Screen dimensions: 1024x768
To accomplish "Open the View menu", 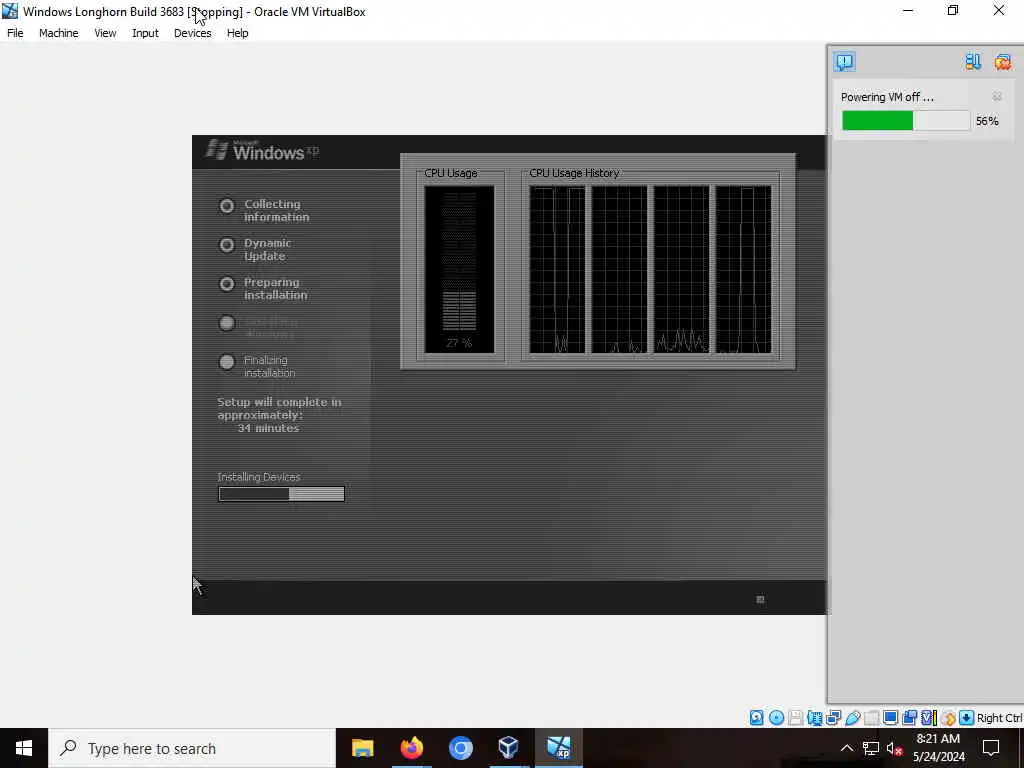I will tap(105, 33).
